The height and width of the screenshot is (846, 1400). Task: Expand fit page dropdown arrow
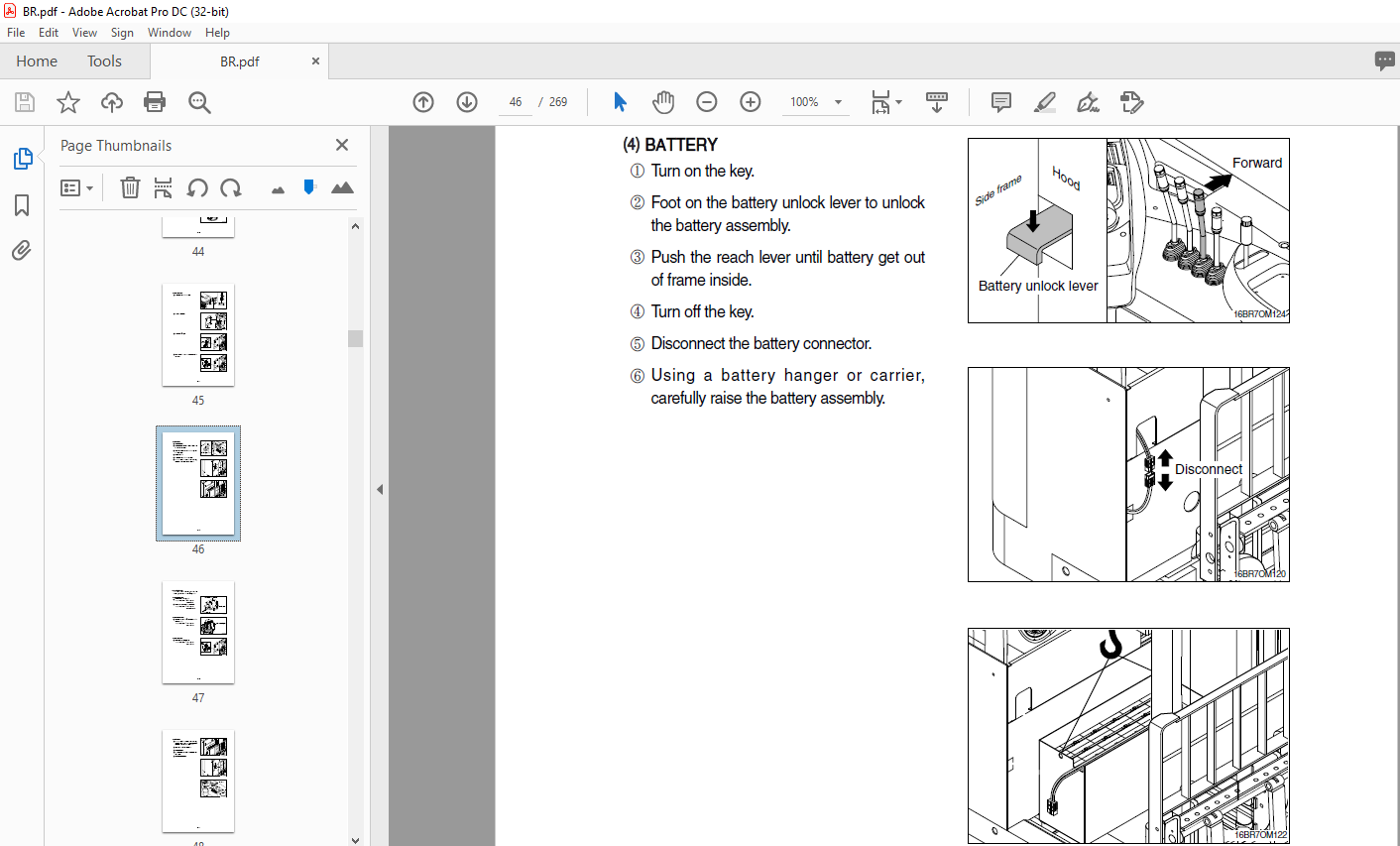click(899, 102)
